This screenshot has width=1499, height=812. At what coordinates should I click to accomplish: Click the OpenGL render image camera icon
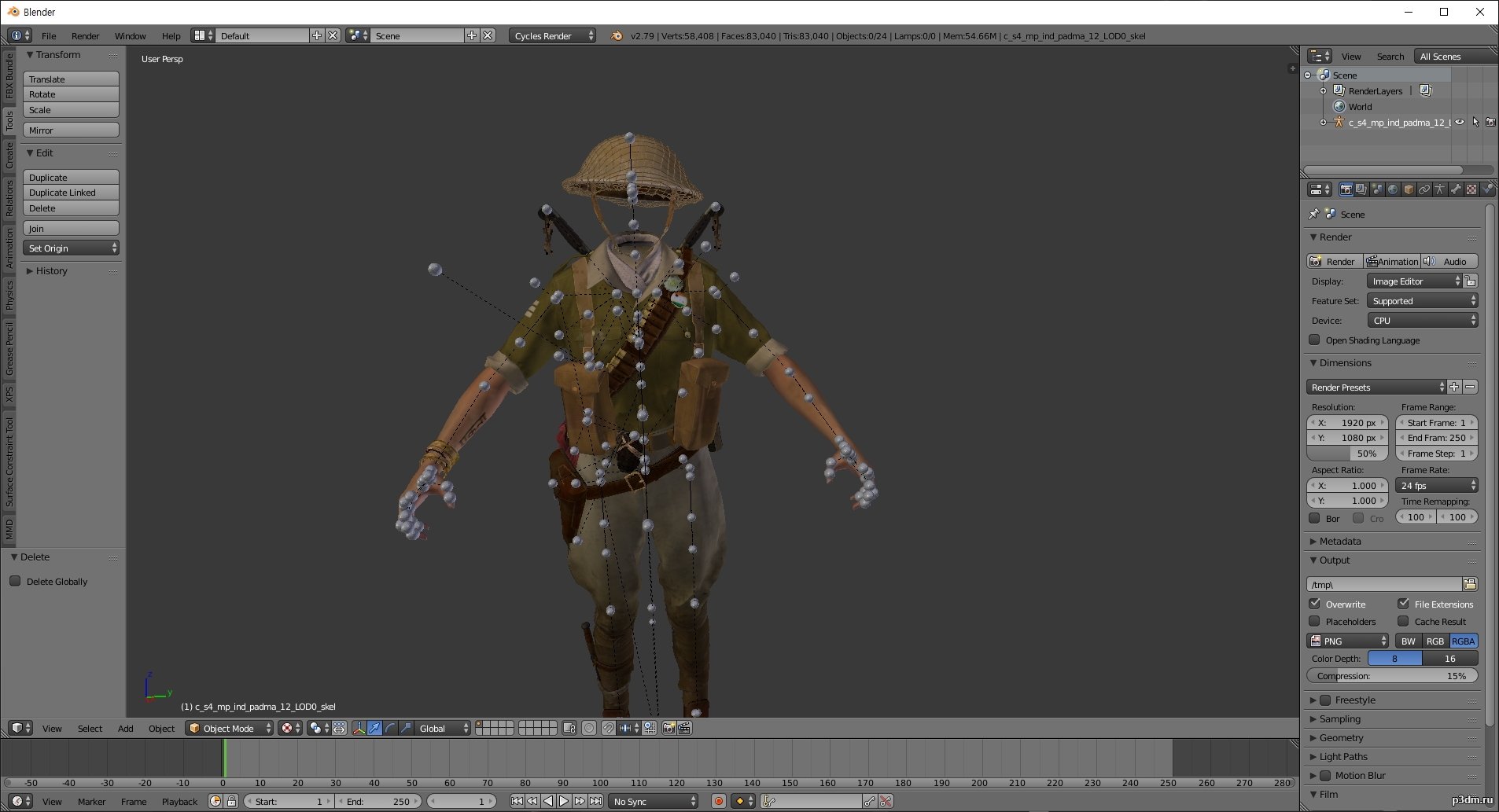click(x=668, y=728)
